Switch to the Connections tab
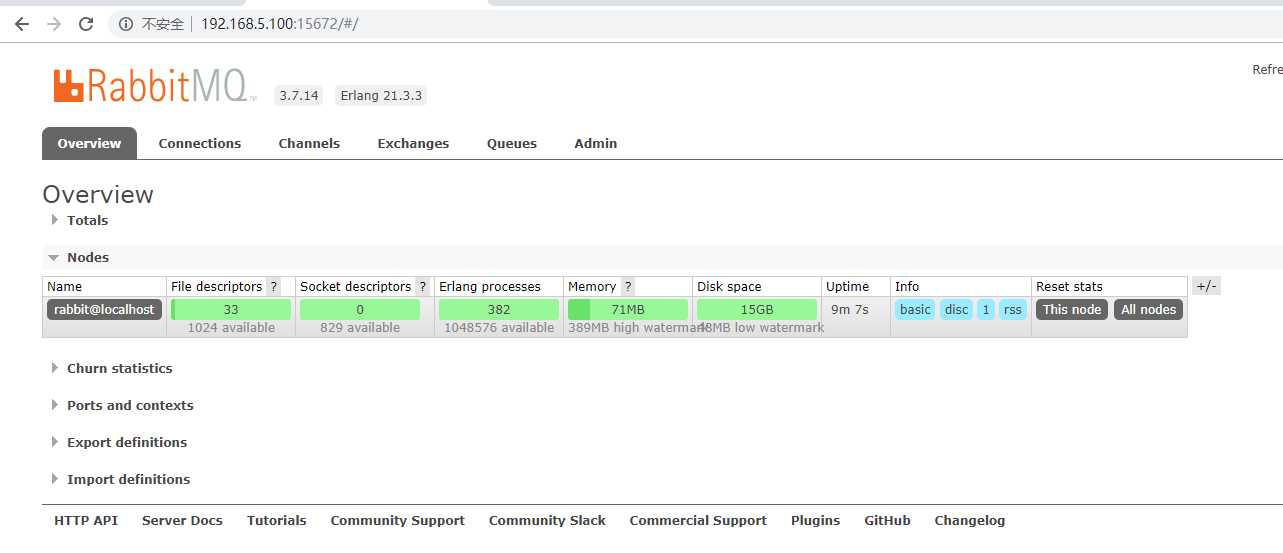This screenshot has width=1283, height=553. click(200, 143)
